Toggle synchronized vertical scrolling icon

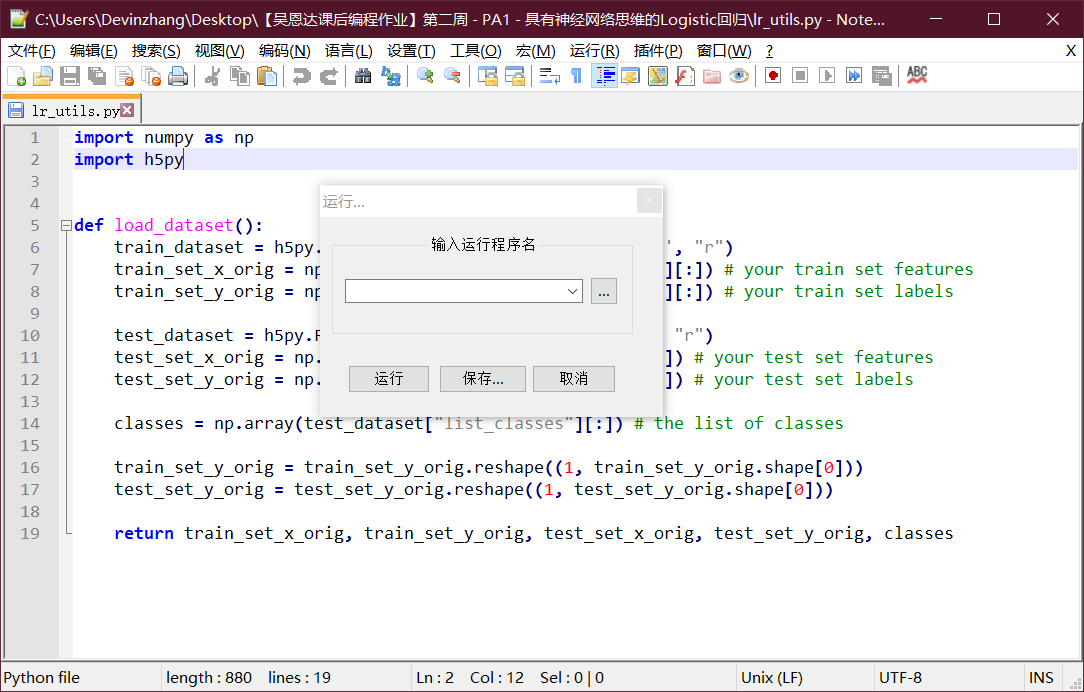point(487,76)
